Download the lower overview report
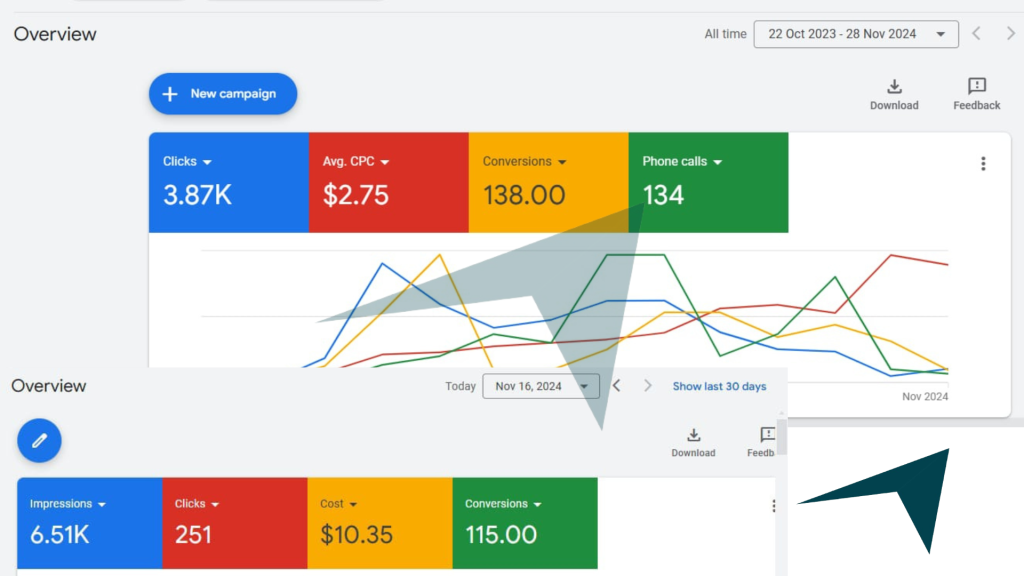1024x576 pixels. click(x=693, y=442)
